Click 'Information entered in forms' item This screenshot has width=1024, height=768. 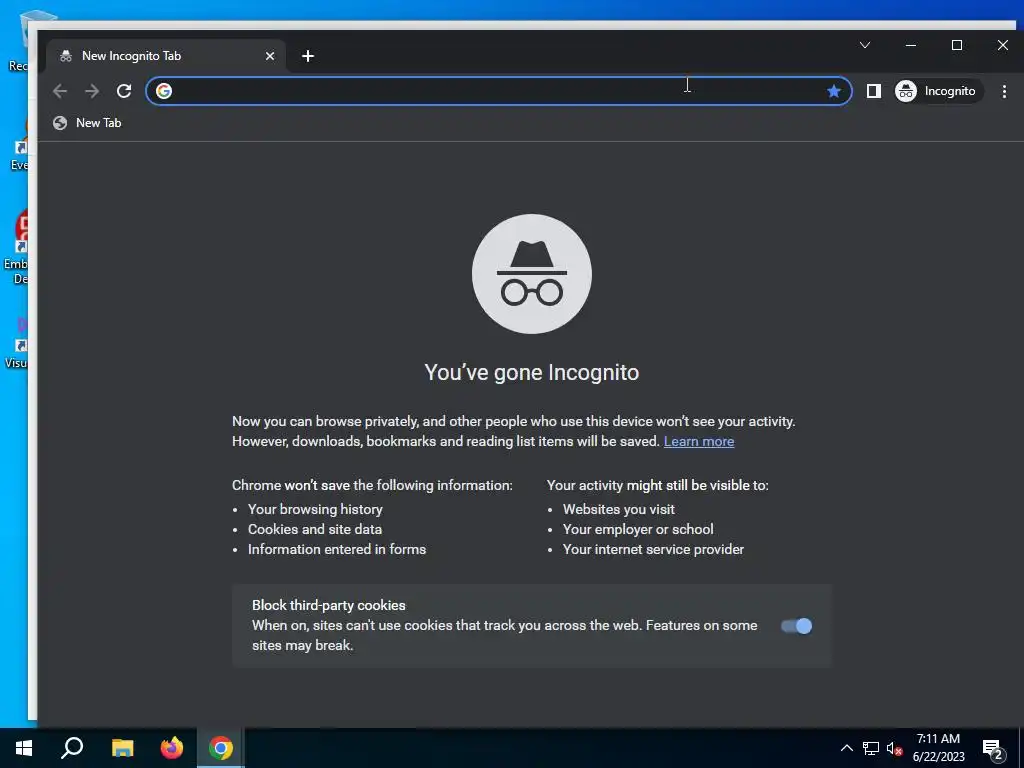pos(337,550)
